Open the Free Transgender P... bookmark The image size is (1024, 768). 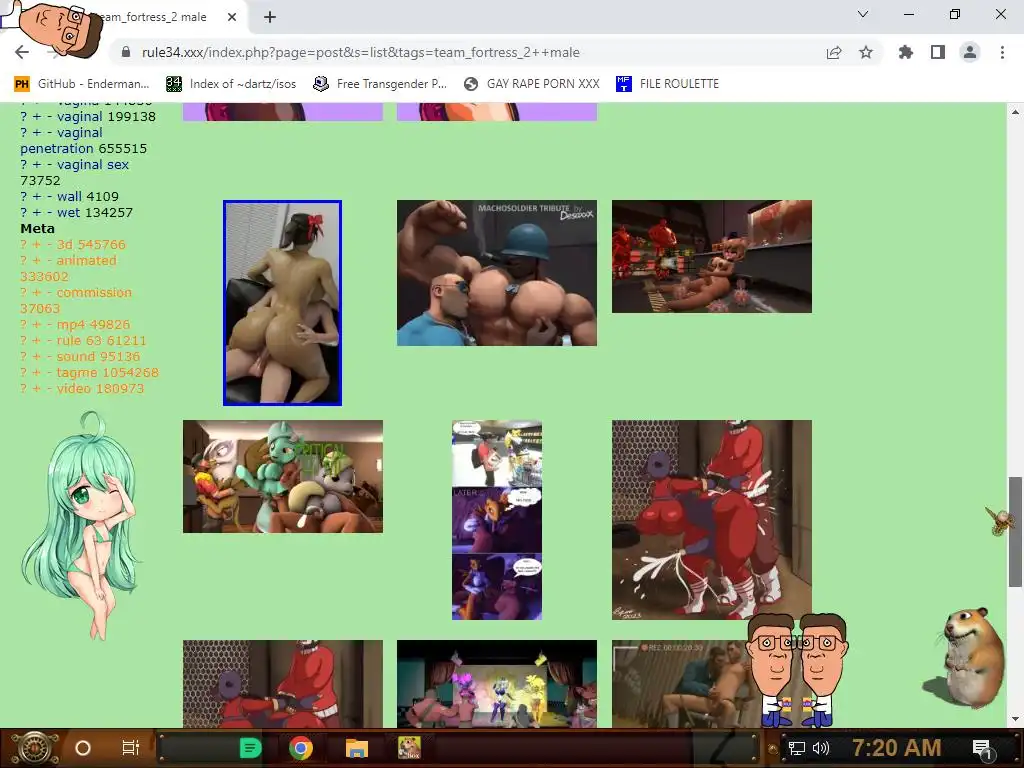380,84
